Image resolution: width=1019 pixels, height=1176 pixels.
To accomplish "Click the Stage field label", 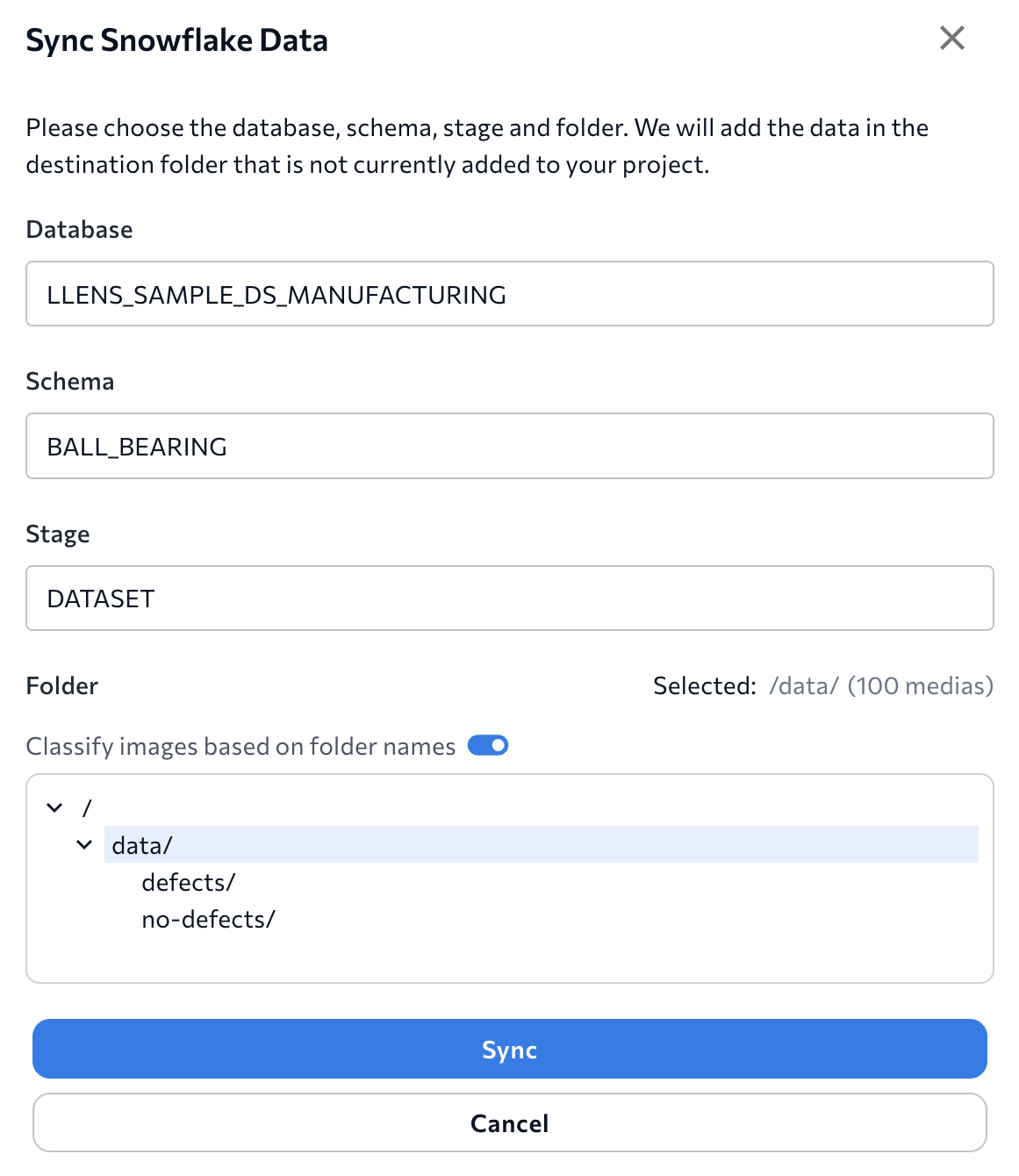I will point(57,534).
